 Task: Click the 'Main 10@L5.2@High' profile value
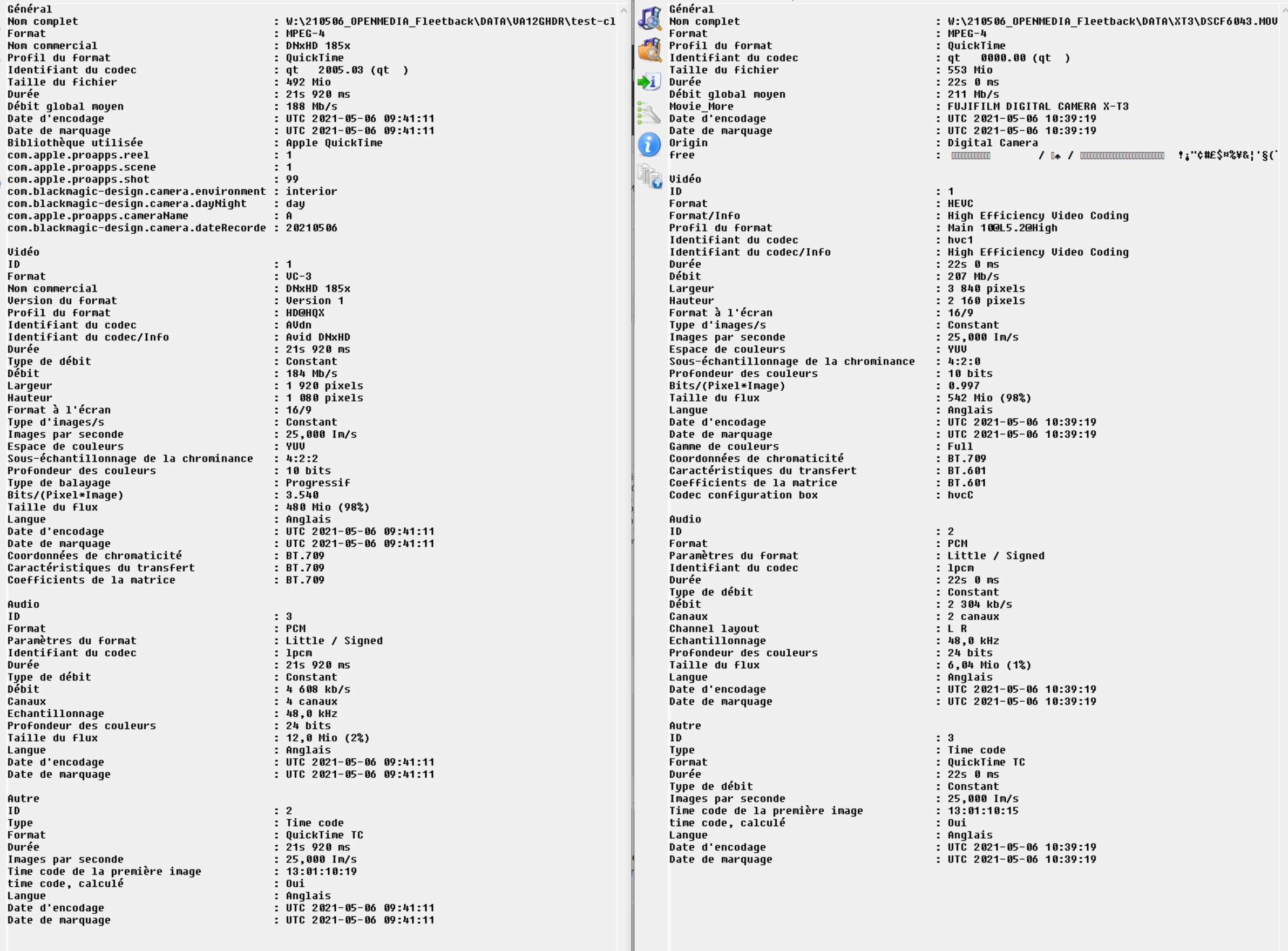click(1002, 228)
